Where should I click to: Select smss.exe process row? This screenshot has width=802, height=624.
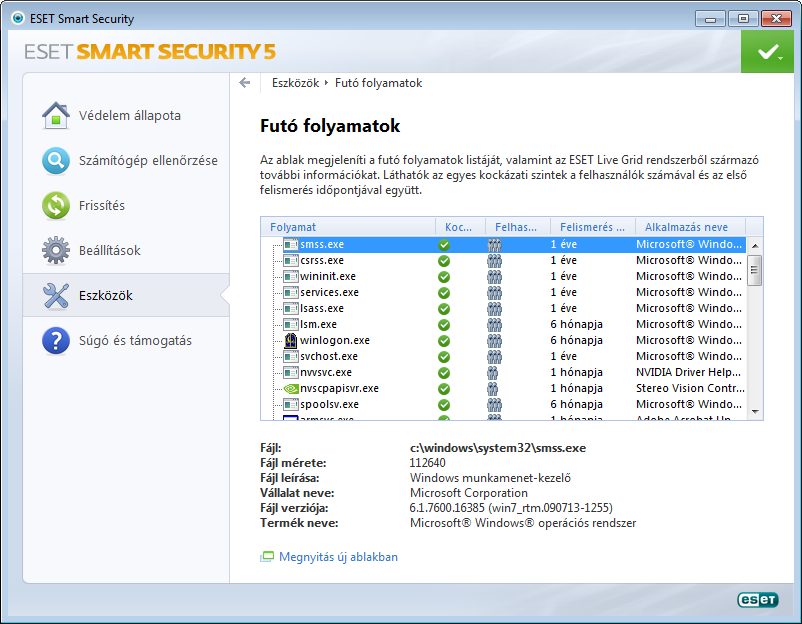(x=503, y=244)
